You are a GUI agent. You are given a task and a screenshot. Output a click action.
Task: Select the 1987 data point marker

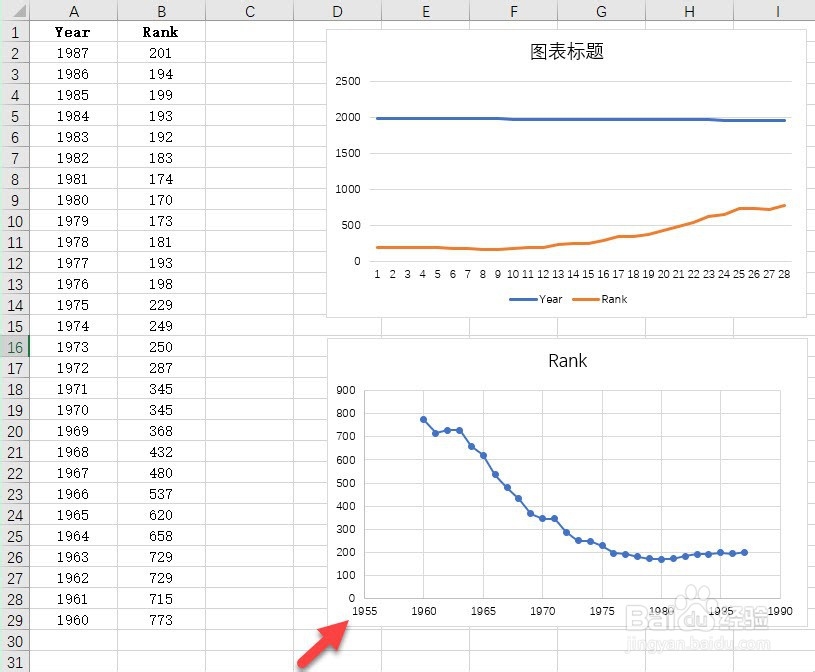[x=744, y=552]
